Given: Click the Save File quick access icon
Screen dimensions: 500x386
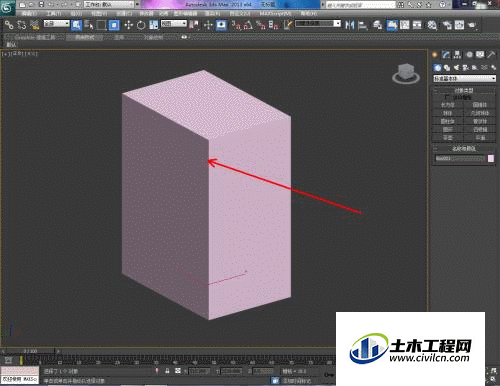Looking at the screenshot, I should click(41, 5).
